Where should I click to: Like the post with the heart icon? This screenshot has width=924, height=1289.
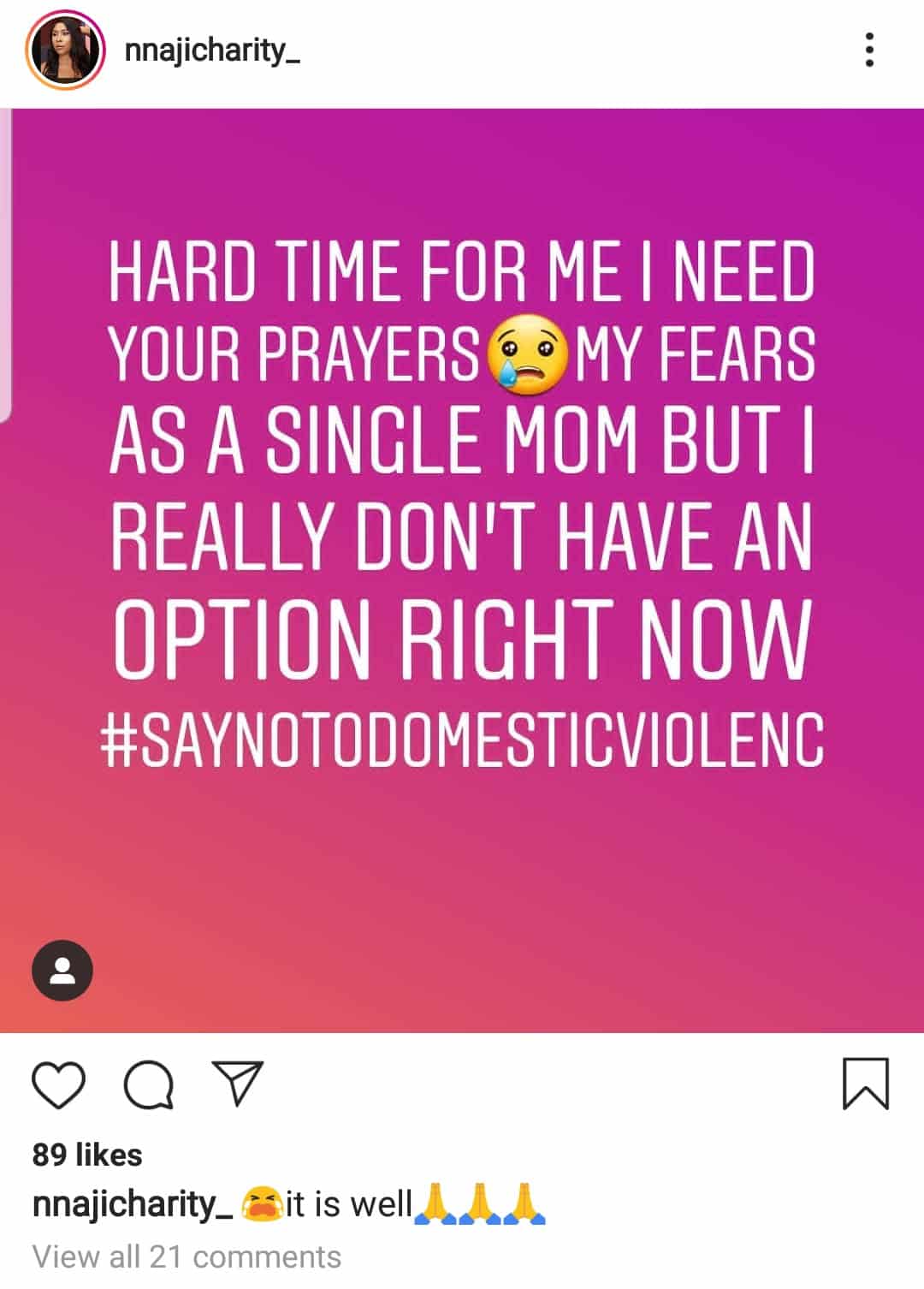click(x=59, y=1085)
